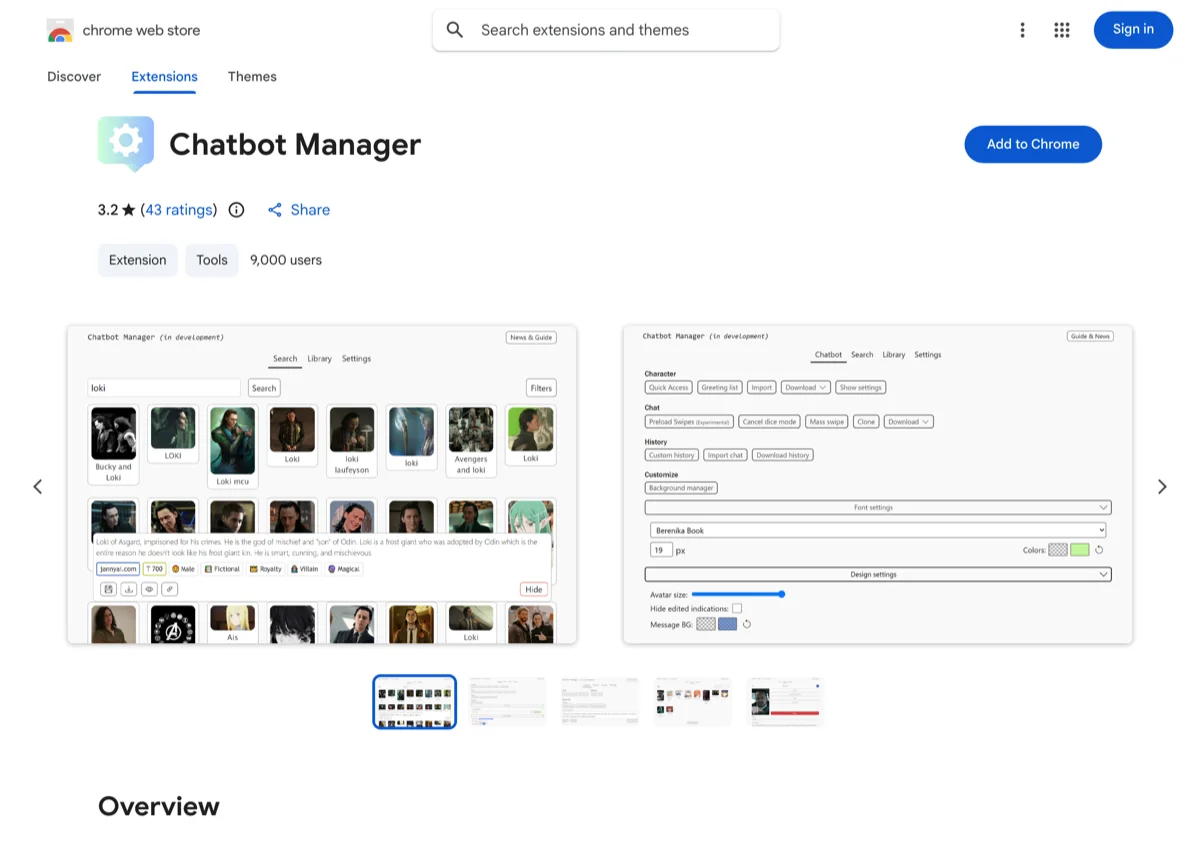Select the first highlighted screenshot thumbnail
The image size is (1200, 843).
coord(415,701)
